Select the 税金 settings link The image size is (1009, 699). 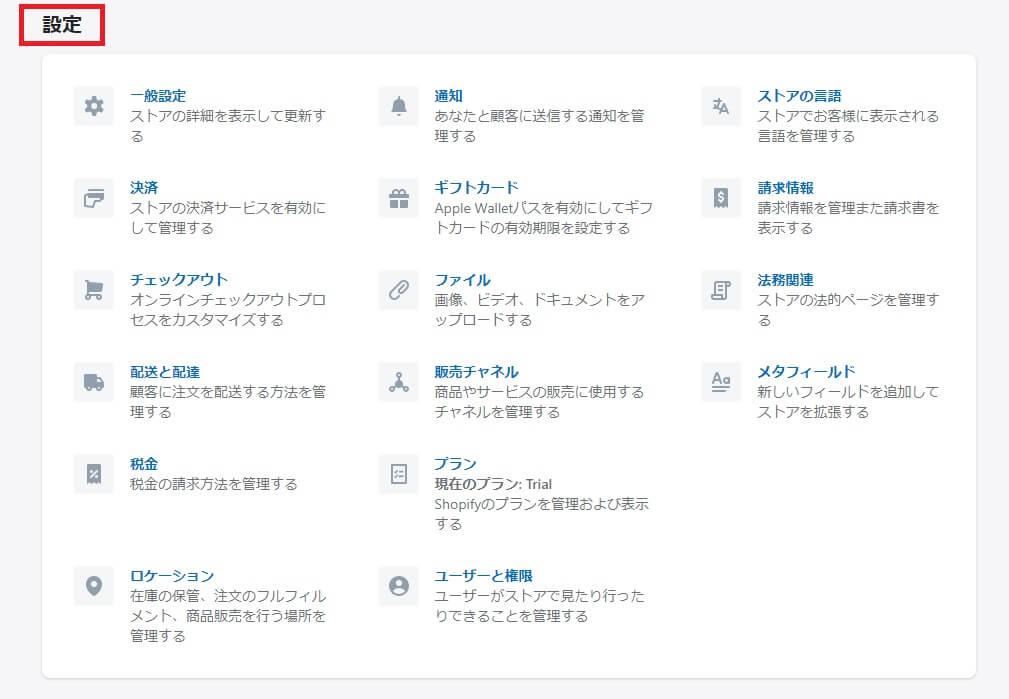pyautogui.click(x=144, y=464)
